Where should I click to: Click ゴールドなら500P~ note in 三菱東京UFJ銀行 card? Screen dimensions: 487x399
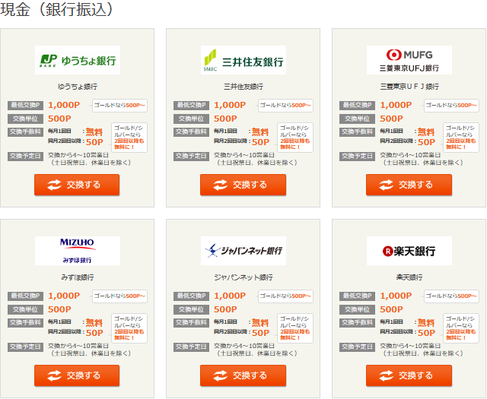[452, 105]
